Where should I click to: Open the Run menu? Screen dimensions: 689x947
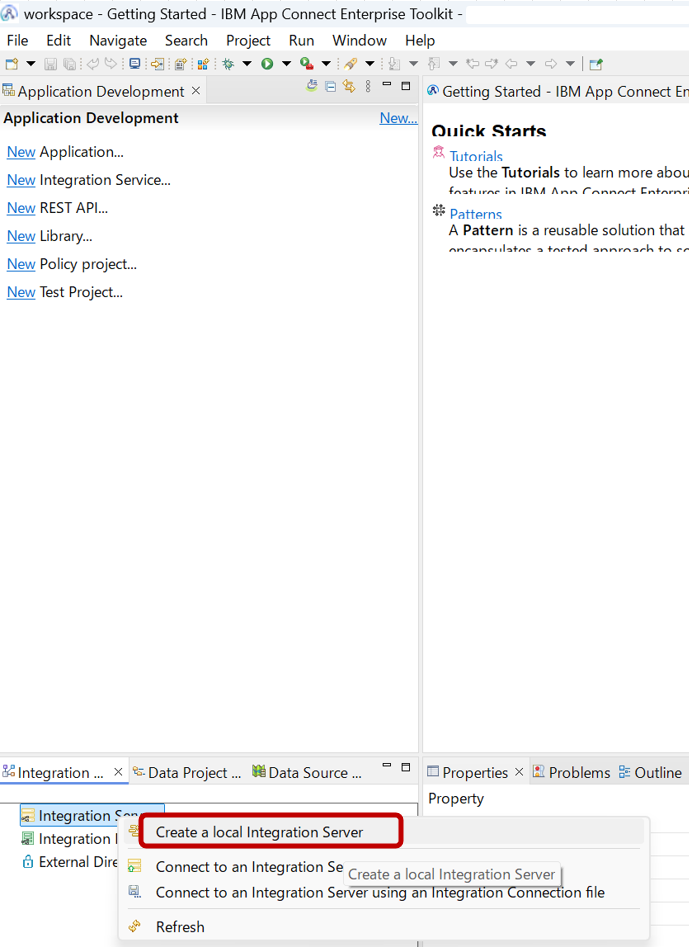301,40
